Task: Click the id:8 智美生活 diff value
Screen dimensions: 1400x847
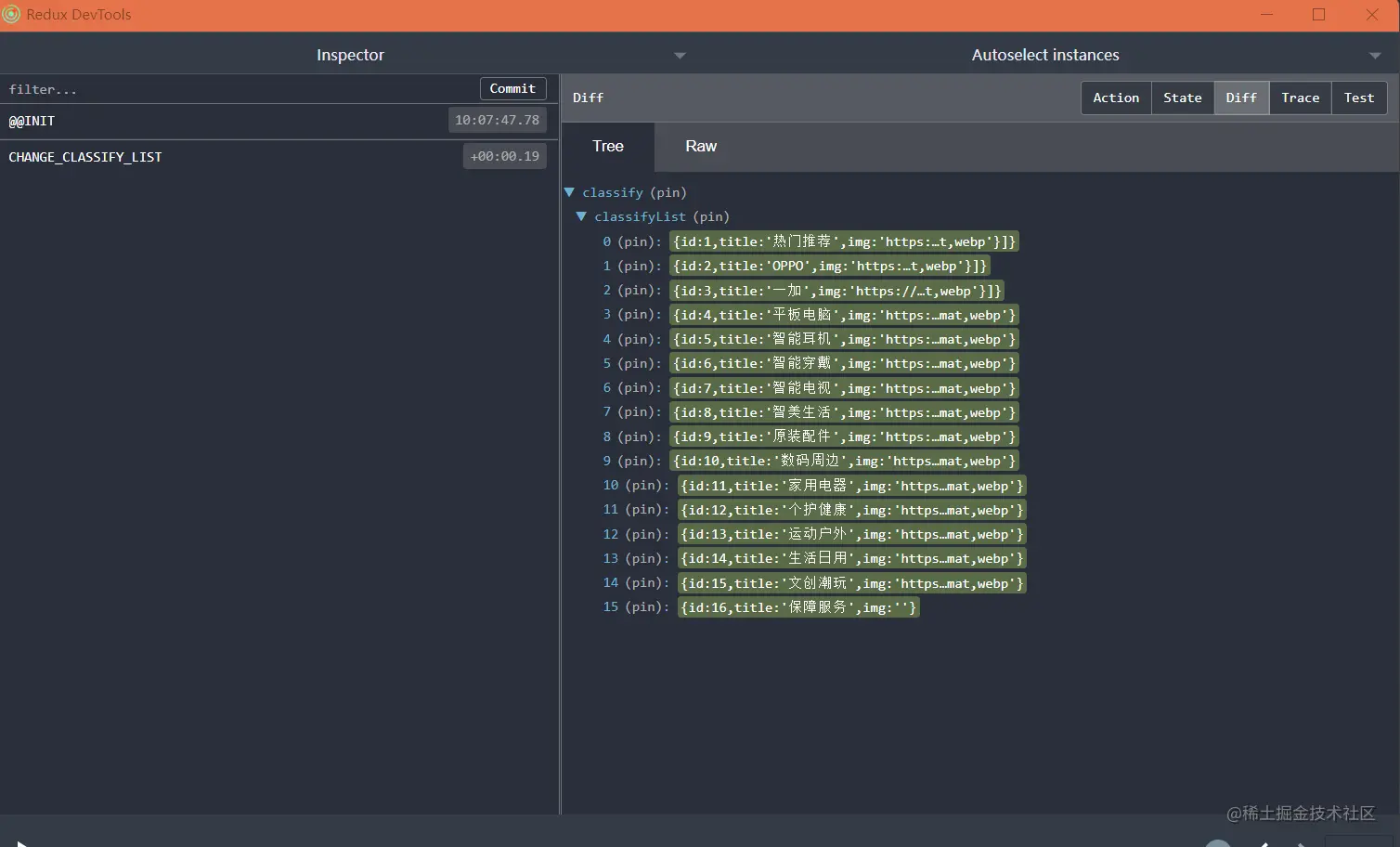Action: coord(845,412)
